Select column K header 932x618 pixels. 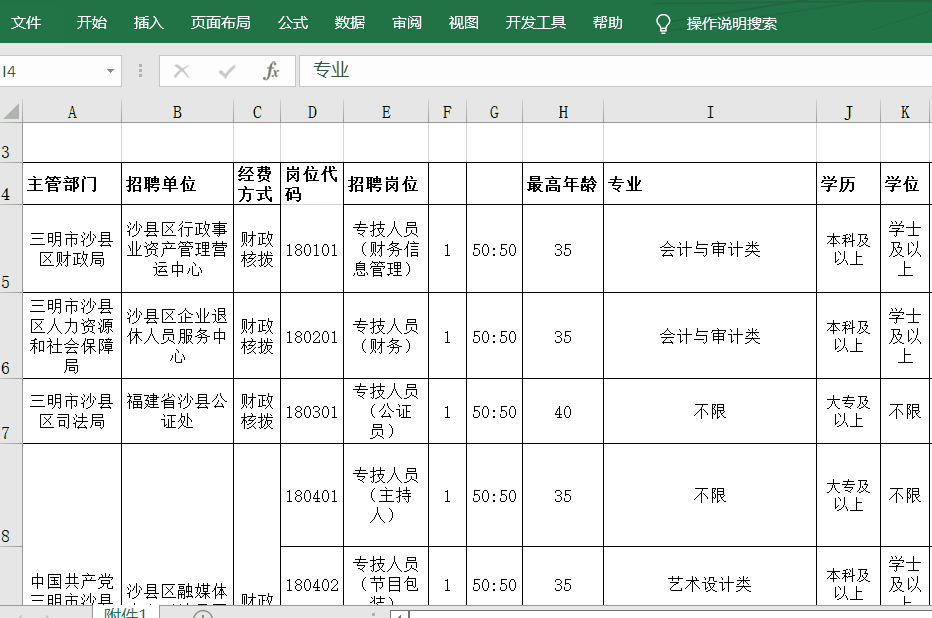(x=905, y=112)
